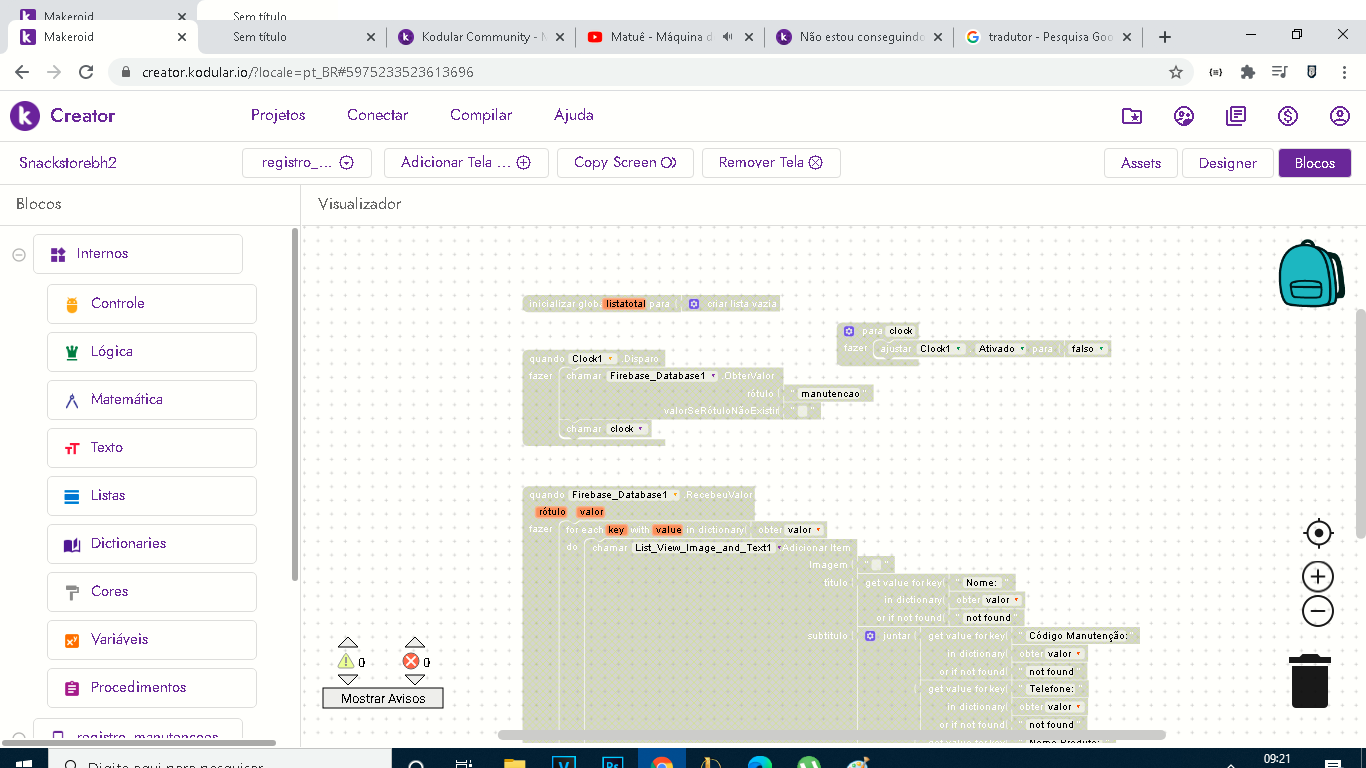Open the registro_... screen selector dropdown

tap(306, 162)
